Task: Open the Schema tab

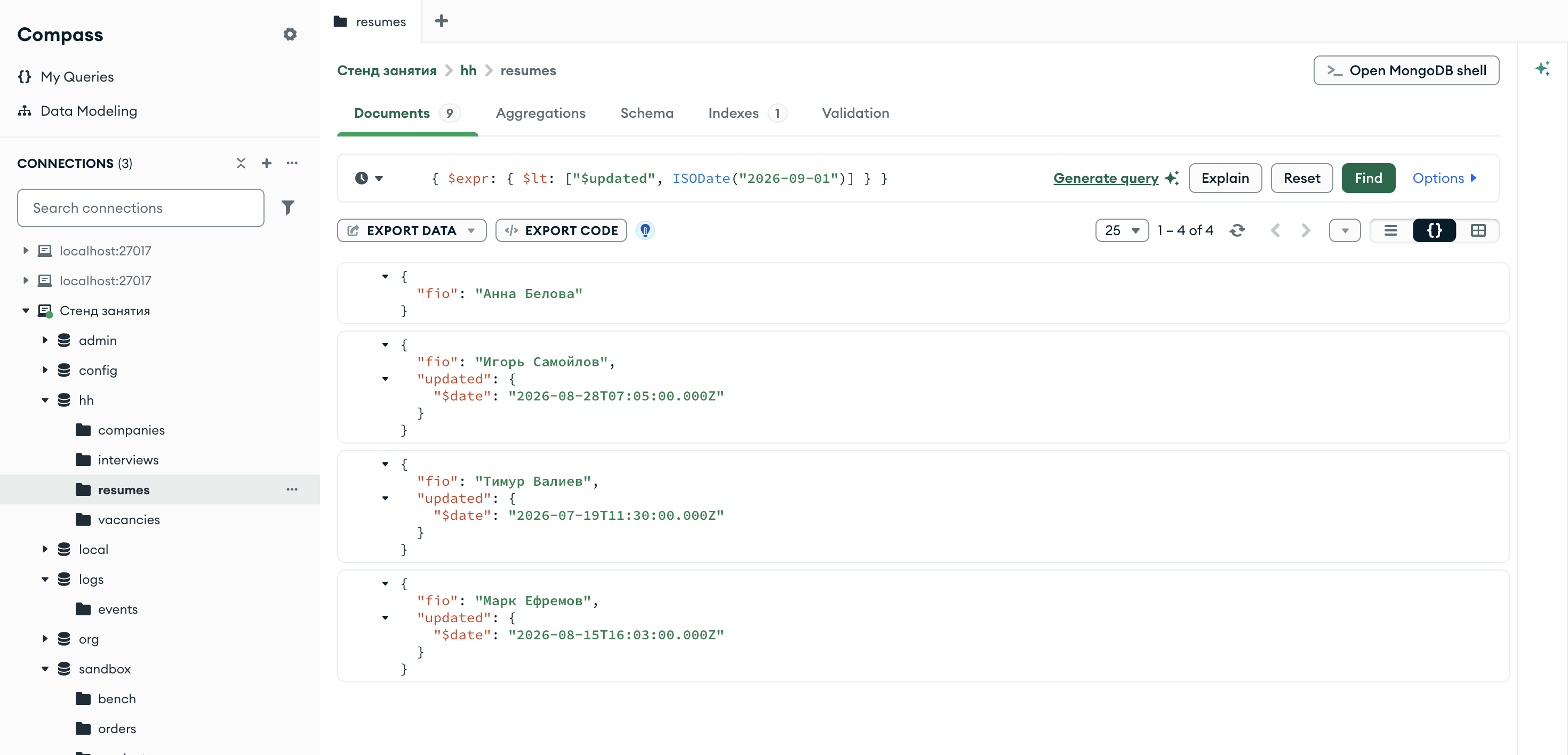Action: click(x=646, y=113)
